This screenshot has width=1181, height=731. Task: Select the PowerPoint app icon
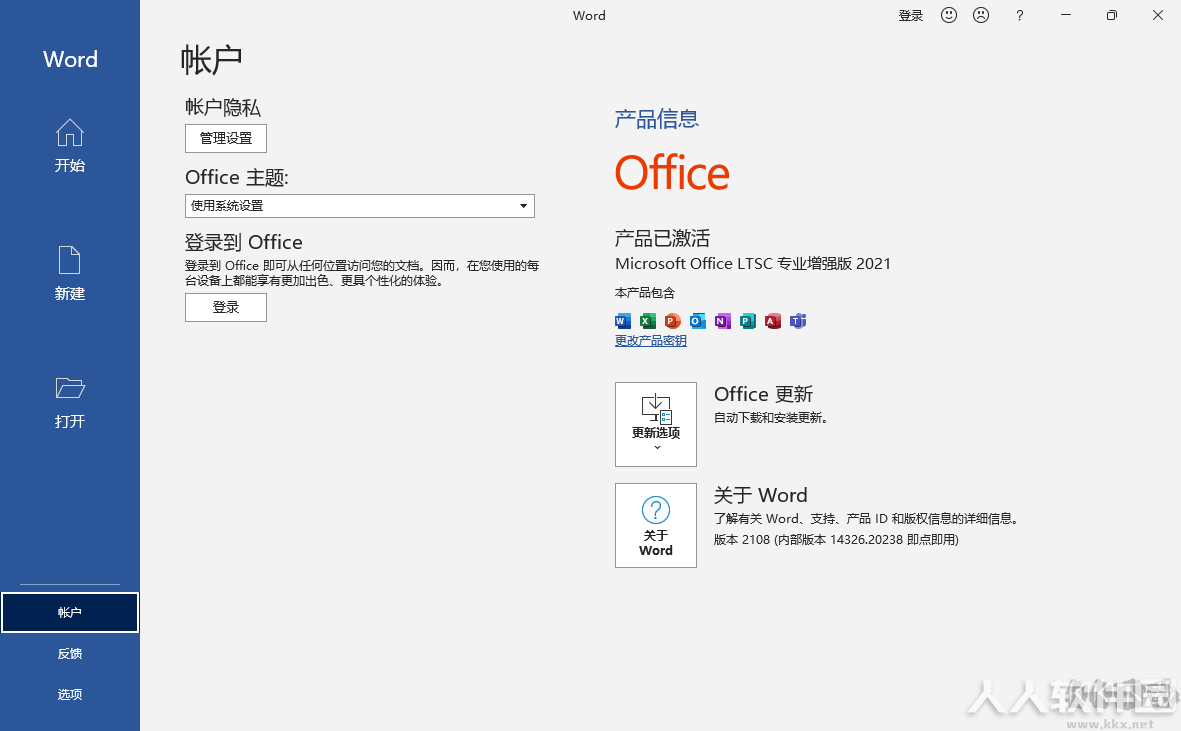coord(673,321)
